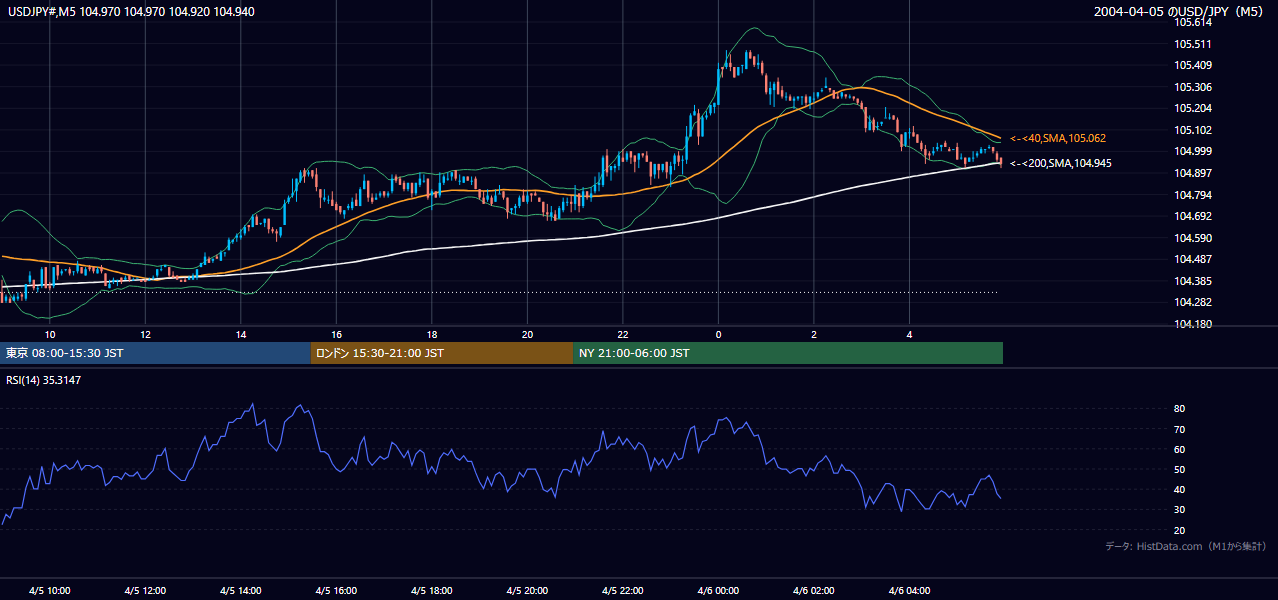Click RSI scale value 50
This screenshot has width=1278, height=600.
pyautogui.click(x=1180, y=469)
